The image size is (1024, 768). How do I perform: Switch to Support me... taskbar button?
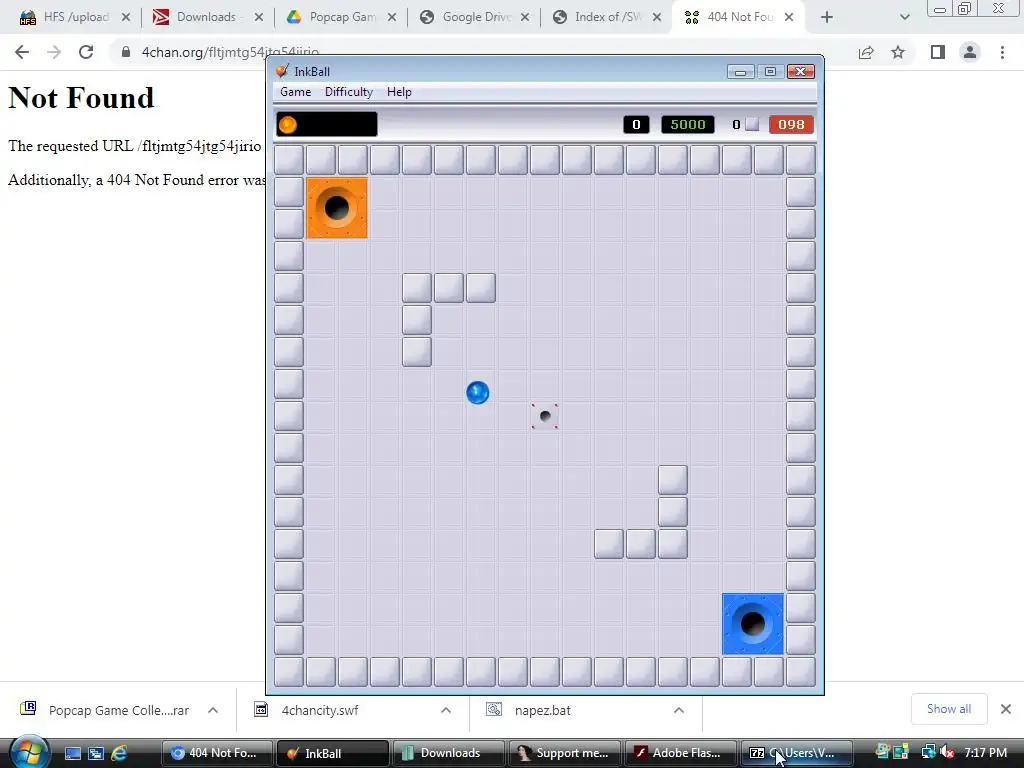tap(564, 753)
